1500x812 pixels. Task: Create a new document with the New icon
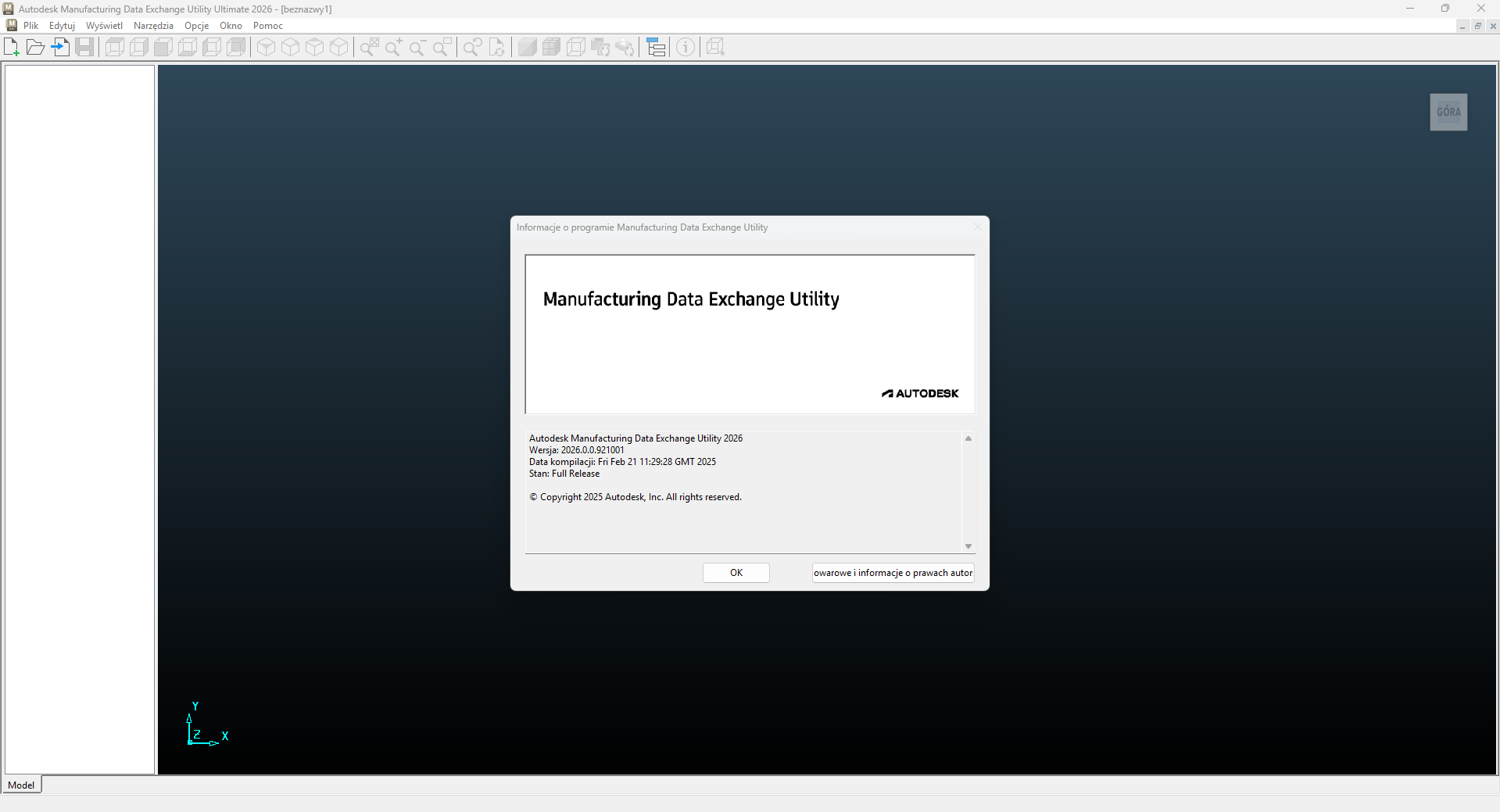click(x=12, y=48)
